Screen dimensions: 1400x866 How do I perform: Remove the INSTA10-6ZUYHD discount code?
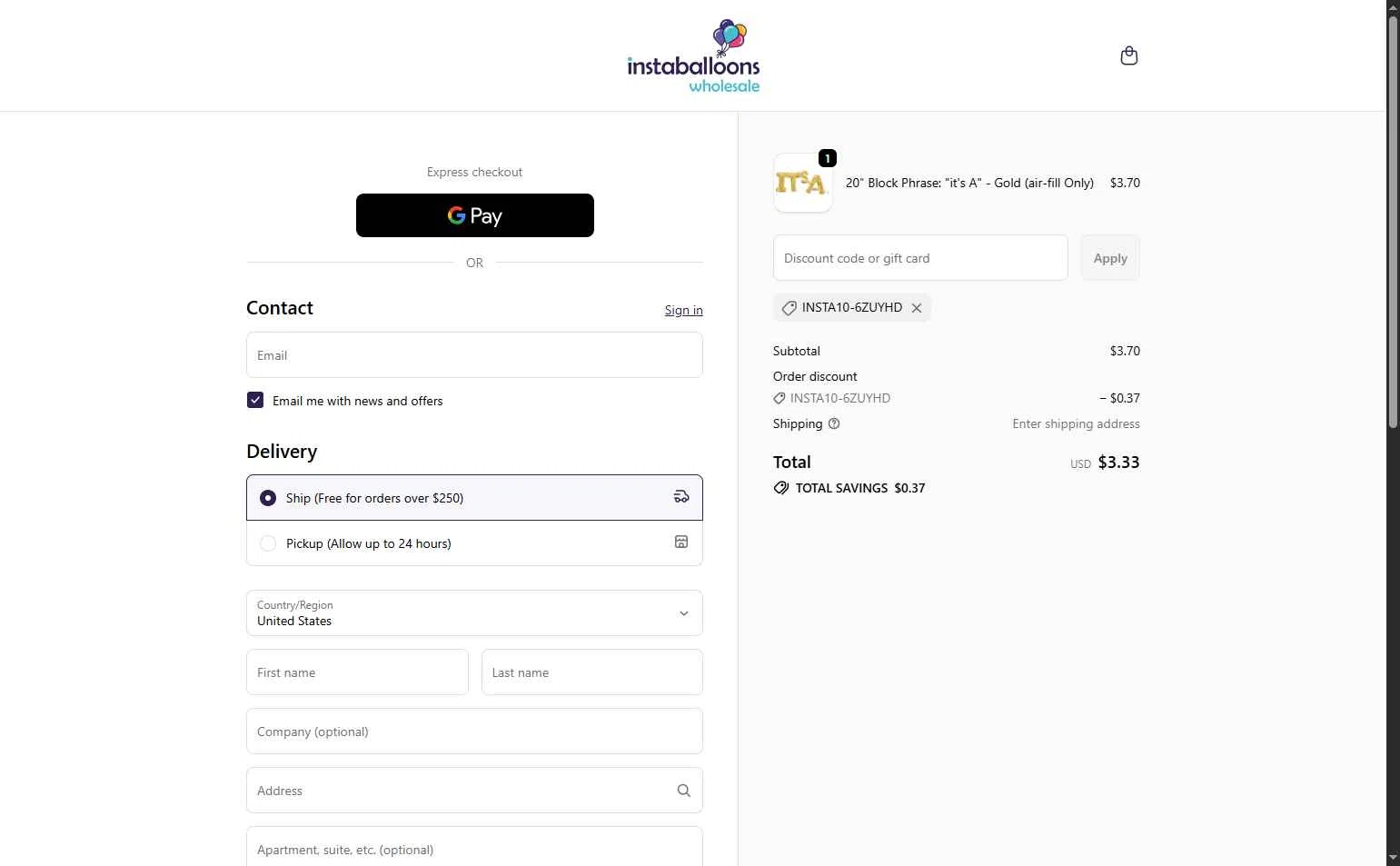pos(917,308)
